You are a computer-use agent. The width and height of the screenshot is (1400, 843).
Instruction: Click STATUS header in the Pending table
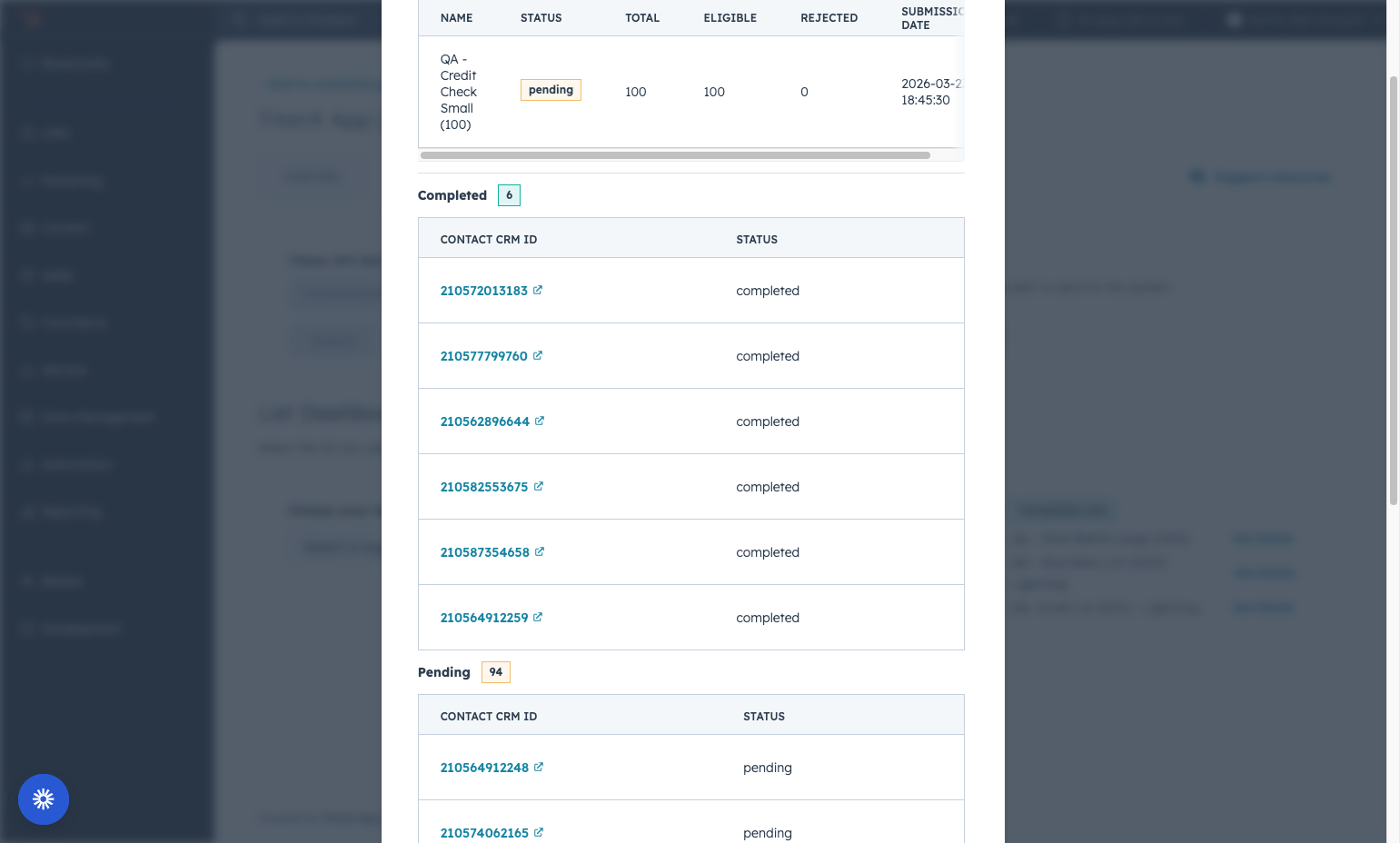tap(764, 717)
